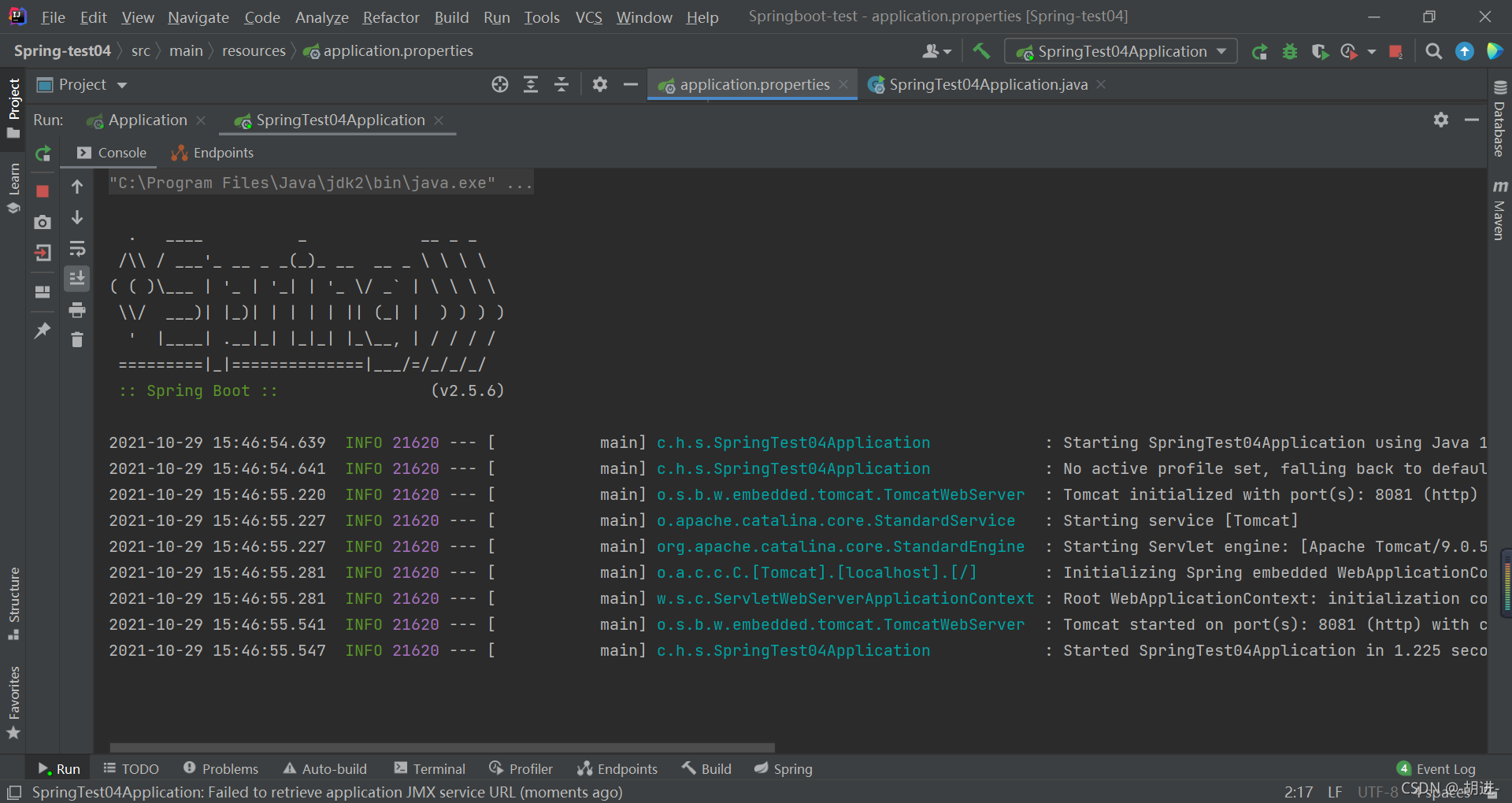1512x803 pixels.
Task: Hide the Project panel with minus icon
Action: pos(631,84)
